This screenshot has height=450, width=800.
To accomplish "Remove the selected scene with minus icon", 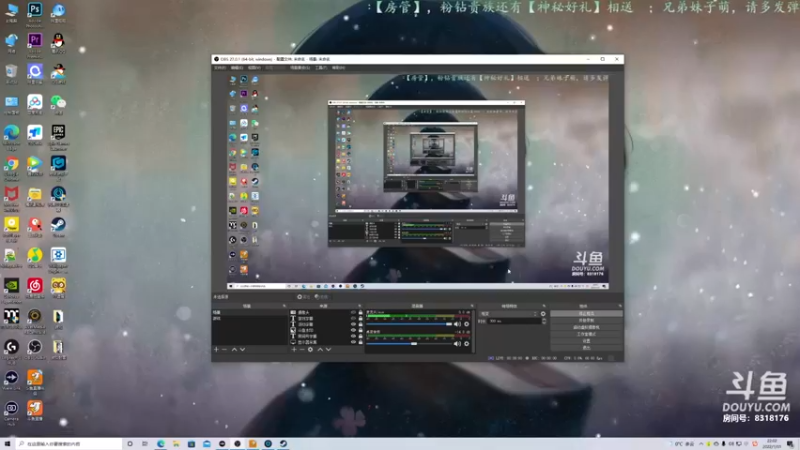I will tap(224, 349).
